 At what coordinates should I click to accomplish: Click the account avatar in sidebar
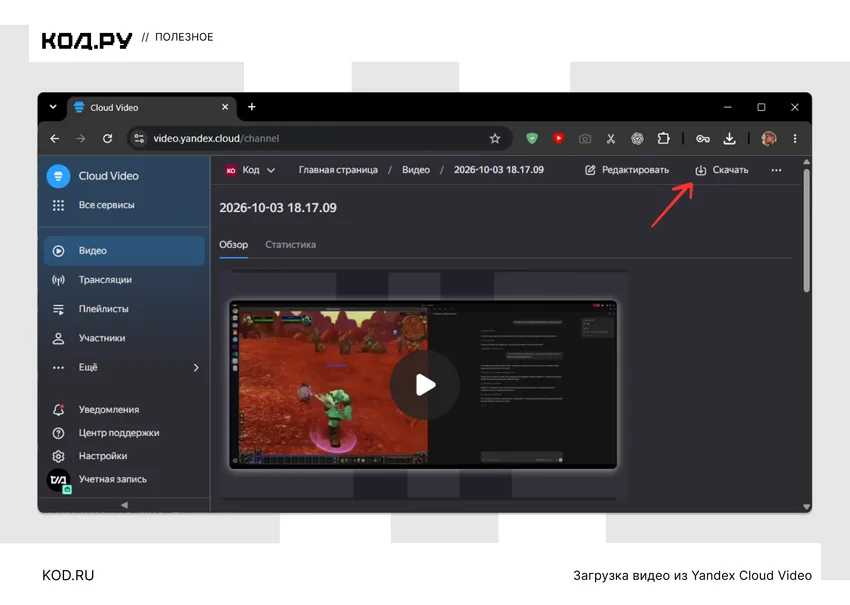59,480
